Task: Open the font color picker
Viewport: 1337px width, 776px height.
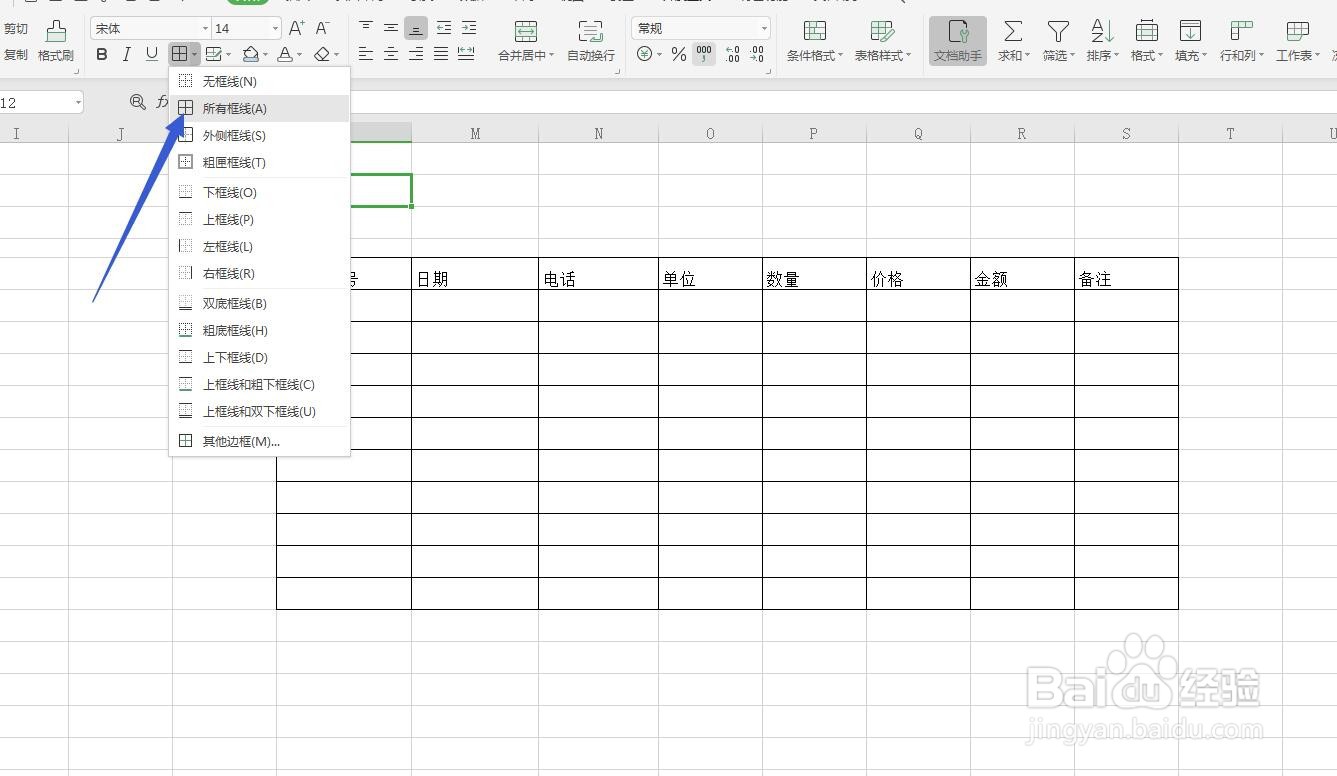Action: click(x=285, y=54)
